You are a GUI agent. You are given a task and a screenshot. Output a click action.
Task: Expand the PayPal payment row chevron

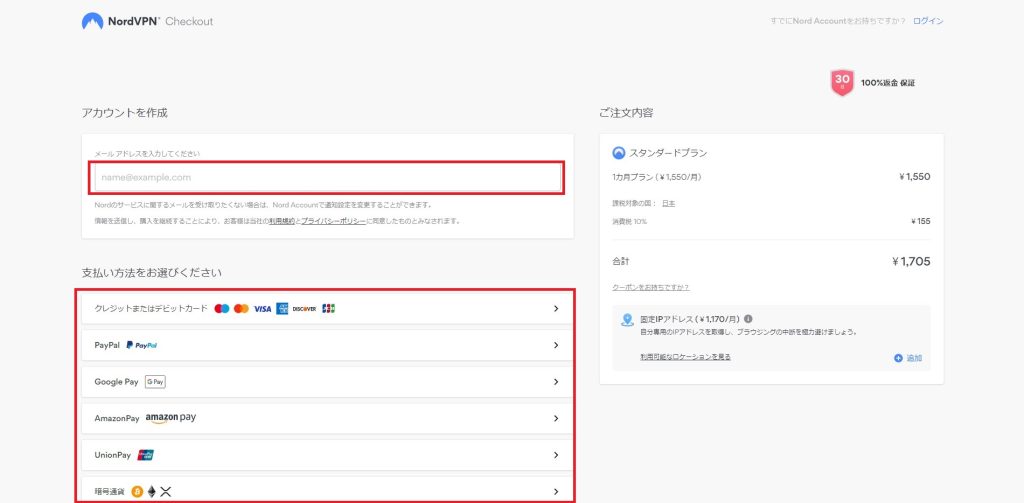coord(556,345)
